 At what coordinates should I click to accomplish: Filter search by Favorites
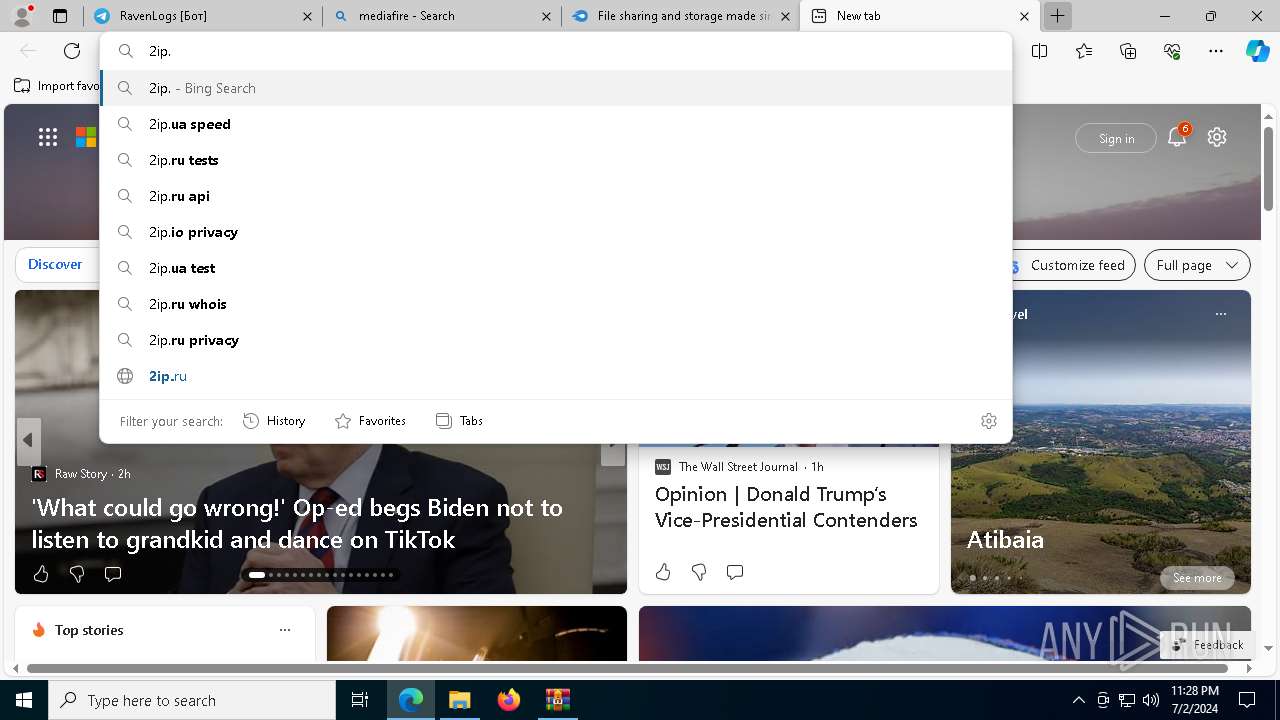370,421
